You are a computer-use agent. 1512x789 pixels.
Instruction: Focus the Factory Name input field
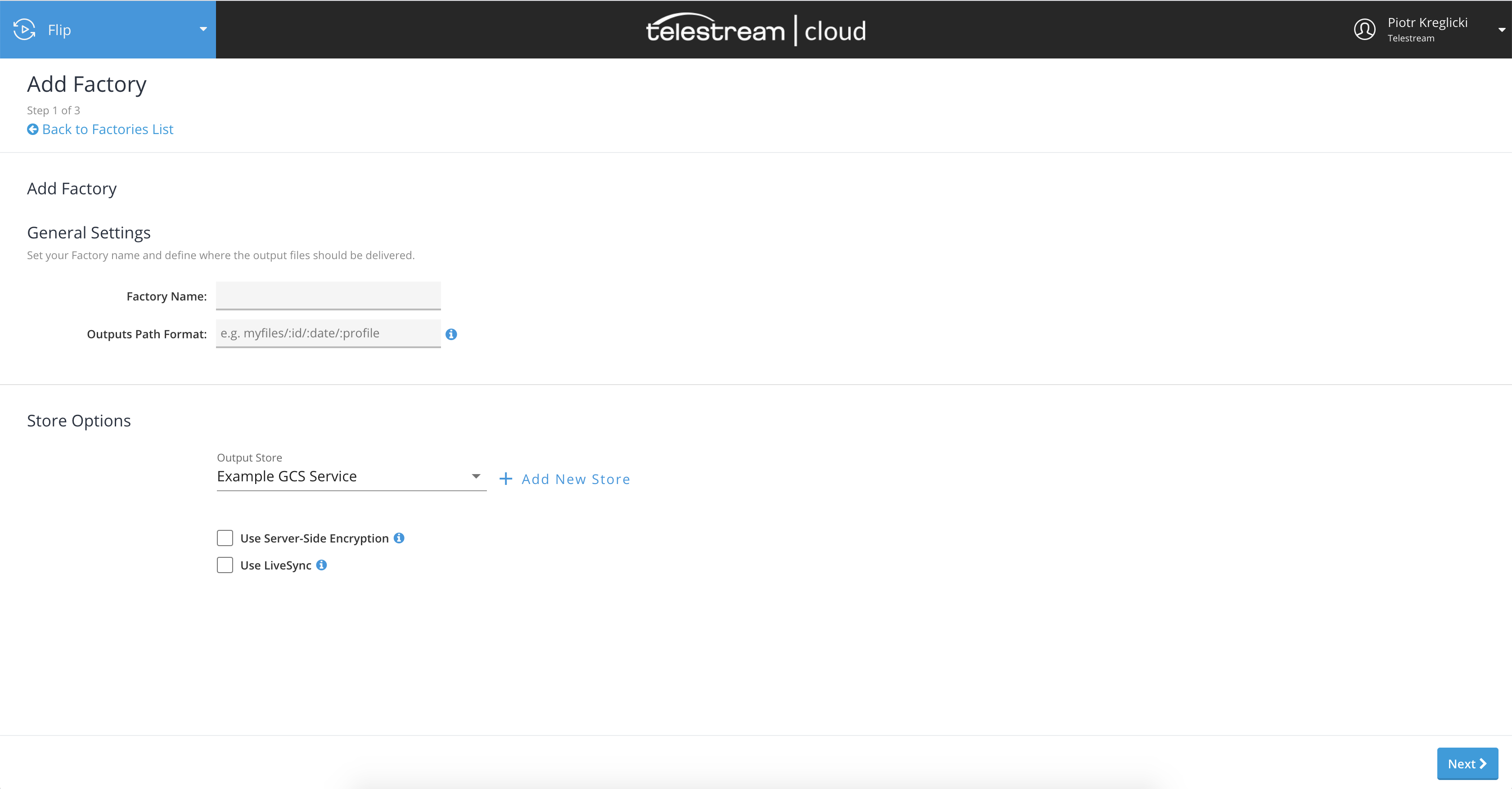(x=328, y=295)
